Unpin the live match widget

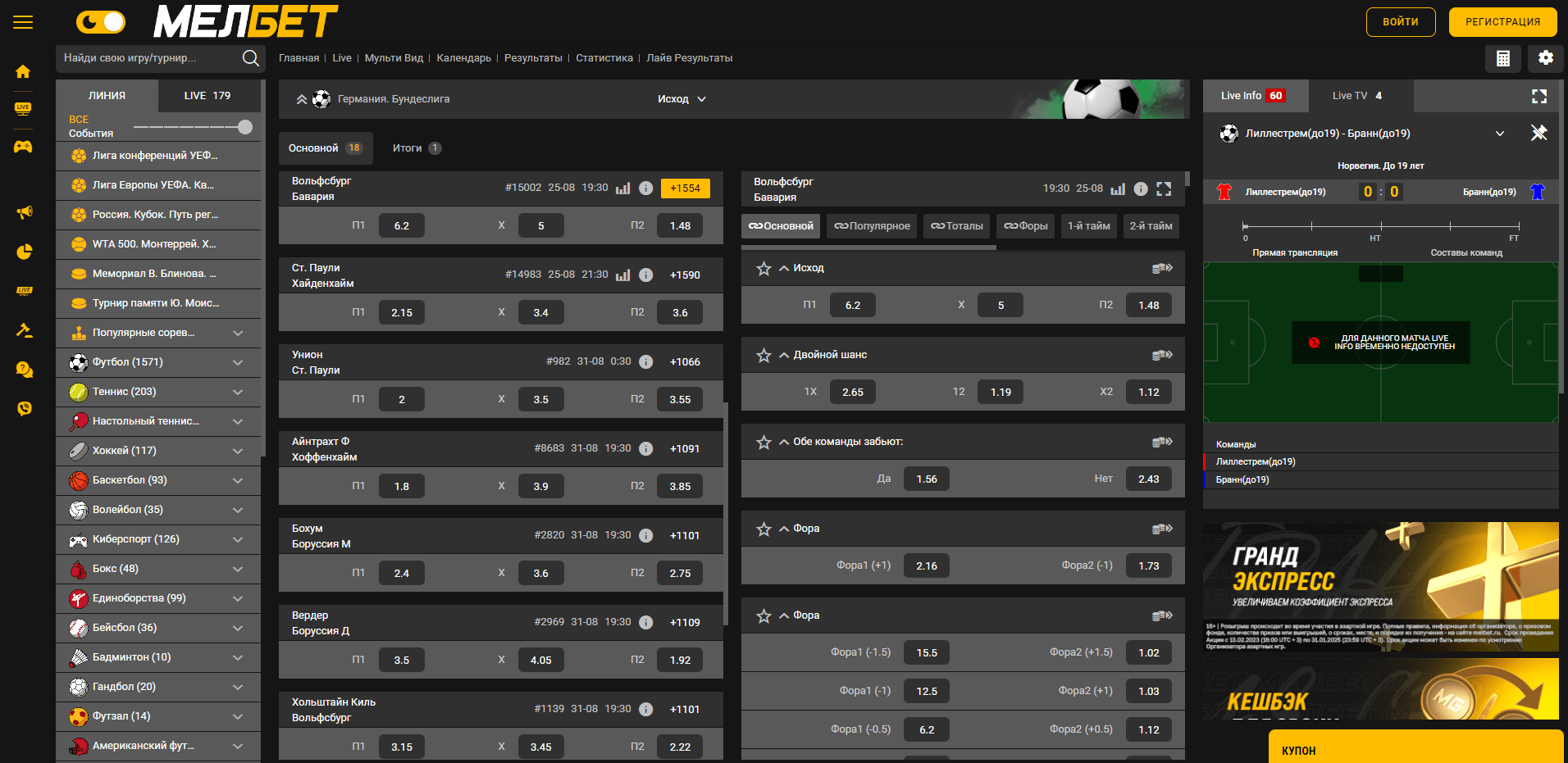(1538, 133)
